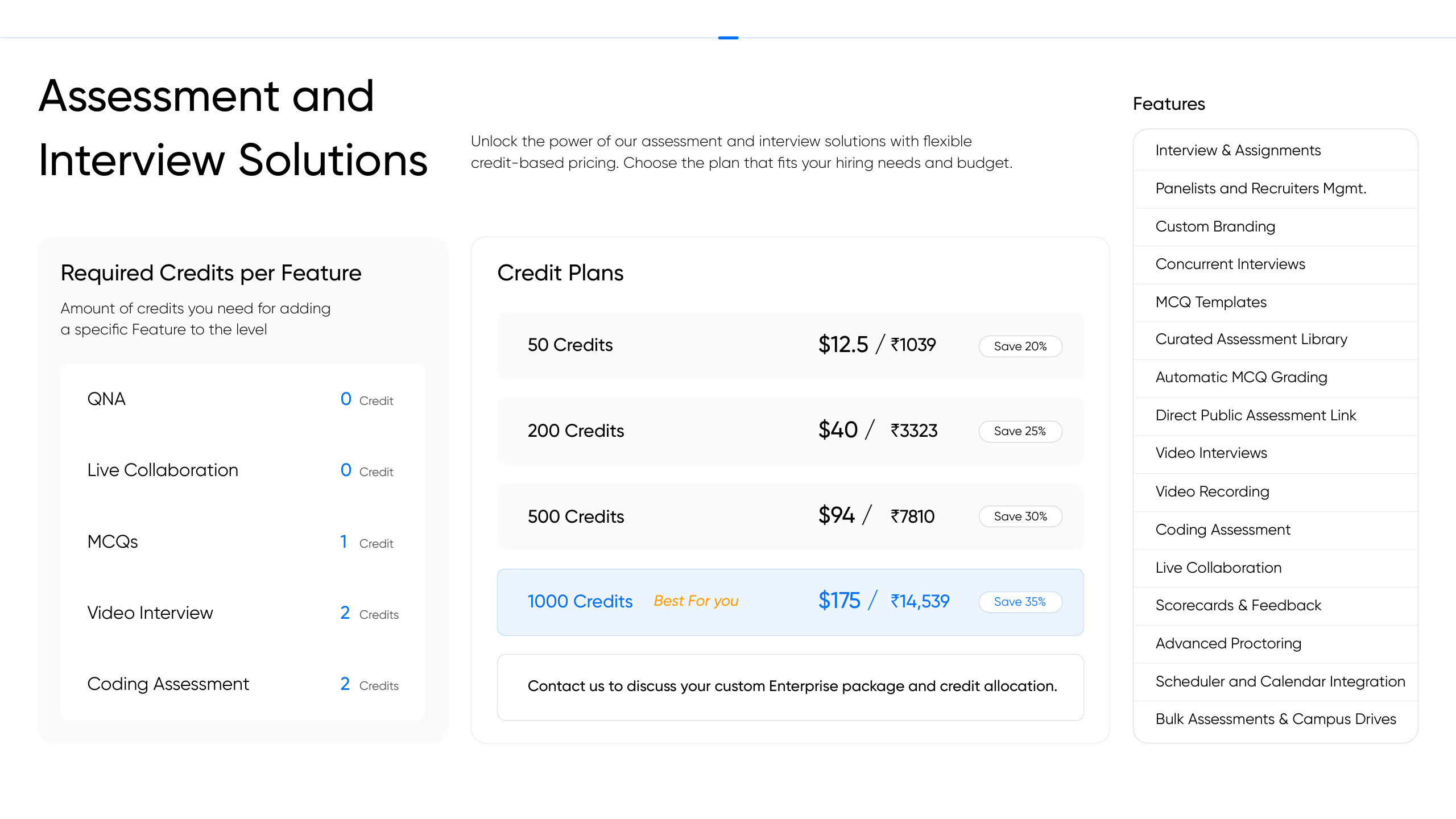Open the Video Interviews feature row
Image resolution: width=1456 pixels, height=819 pixels.
[x=1275, y=454]
